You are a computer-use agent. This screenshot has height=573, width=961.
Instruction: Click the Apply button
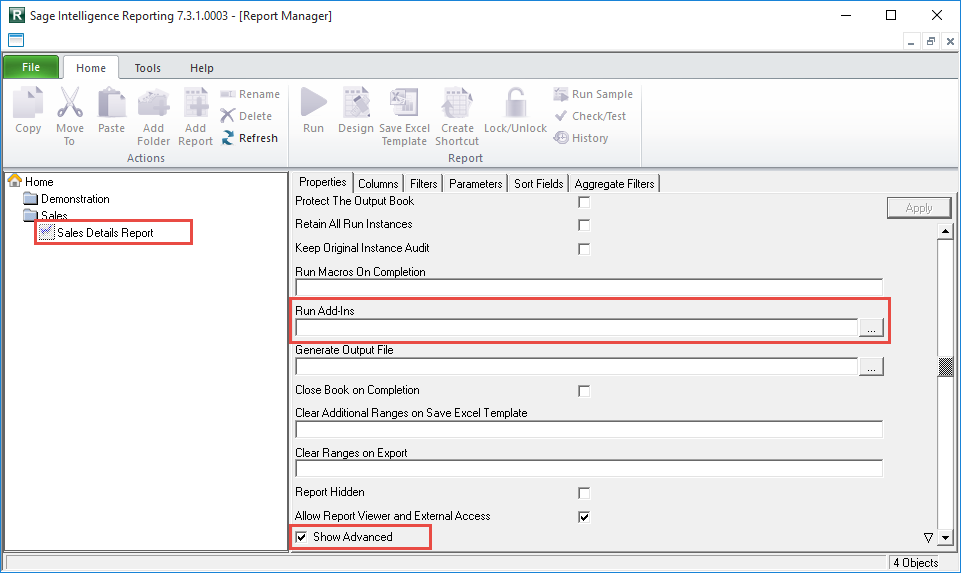[x=919, y=208]
